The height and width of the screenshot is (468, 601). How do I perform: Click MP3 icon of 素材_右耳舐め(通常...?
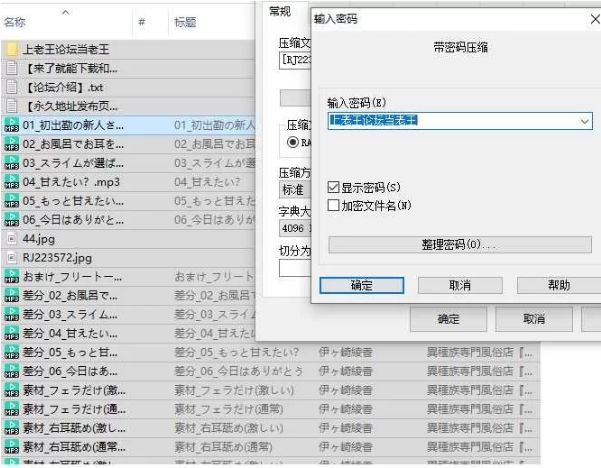pyautogui.click(x=11, y=447)
